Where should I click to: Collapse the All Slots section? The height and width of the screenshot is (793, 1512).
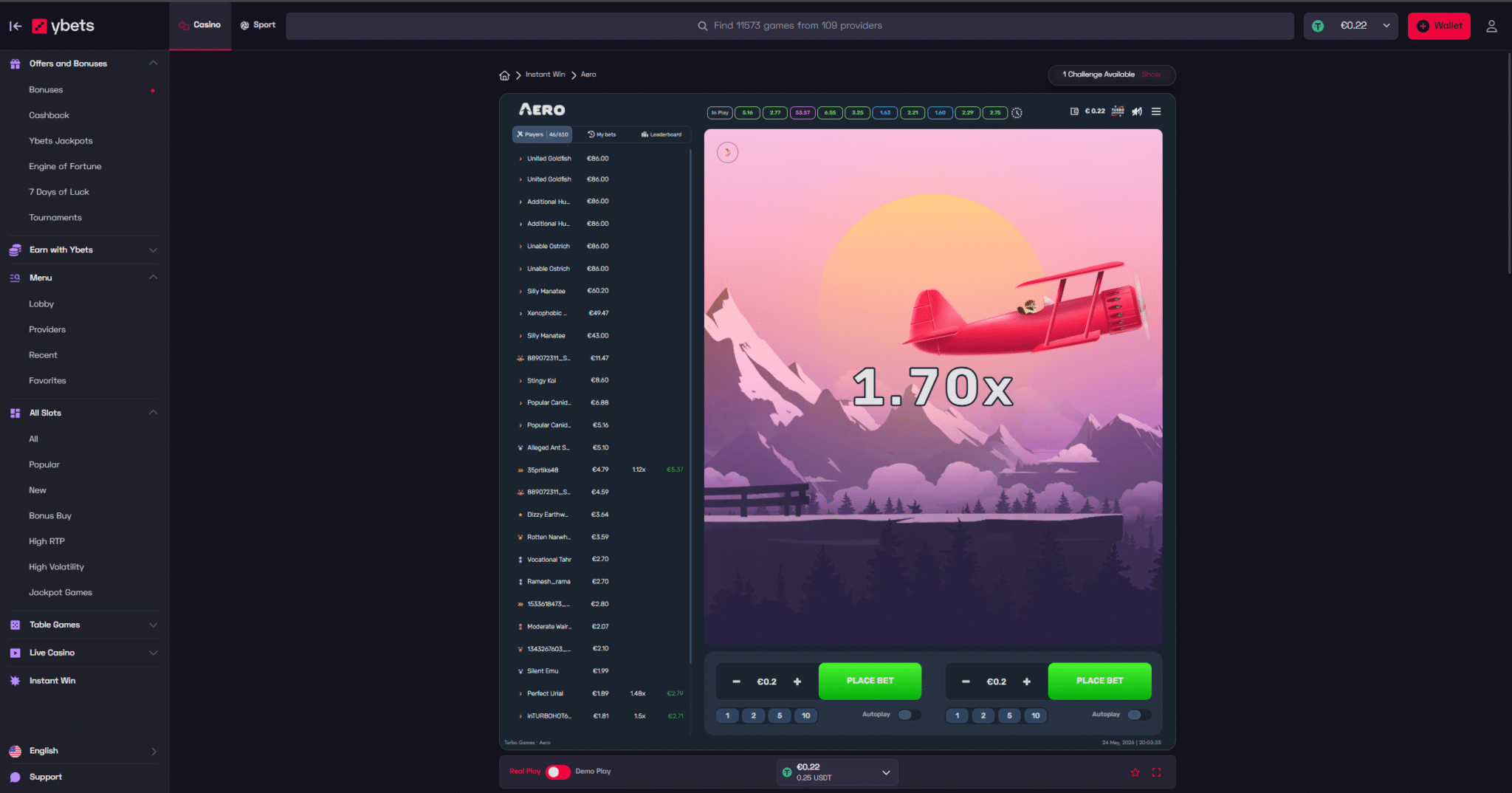coord(153,413)
